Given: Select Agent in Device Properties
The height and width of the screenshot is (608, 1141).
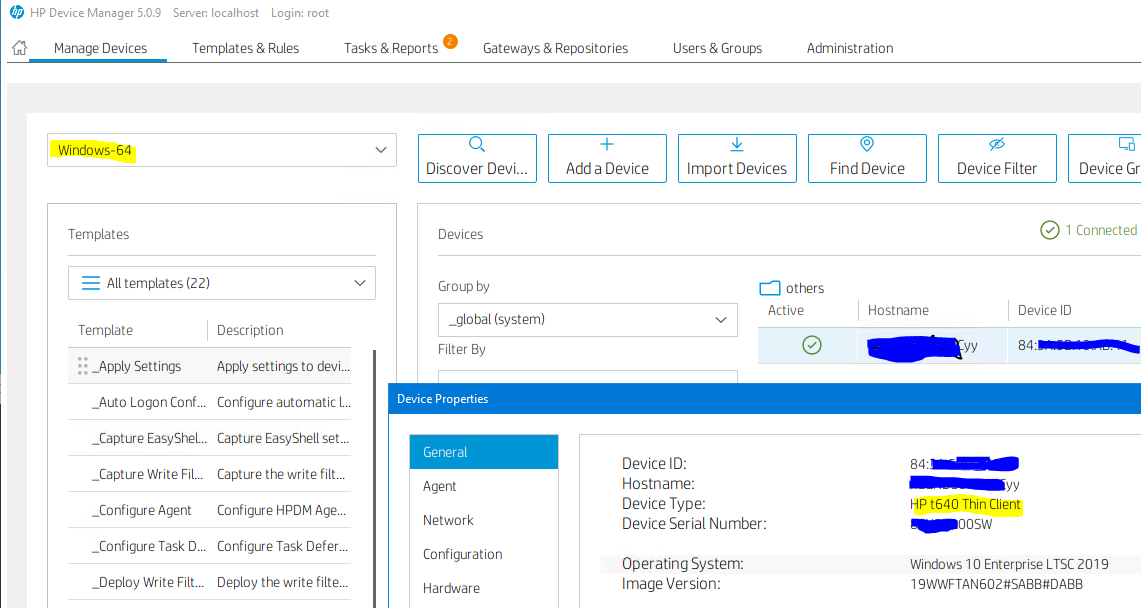Looking at the screenshot, I should (x=484, y=486).
